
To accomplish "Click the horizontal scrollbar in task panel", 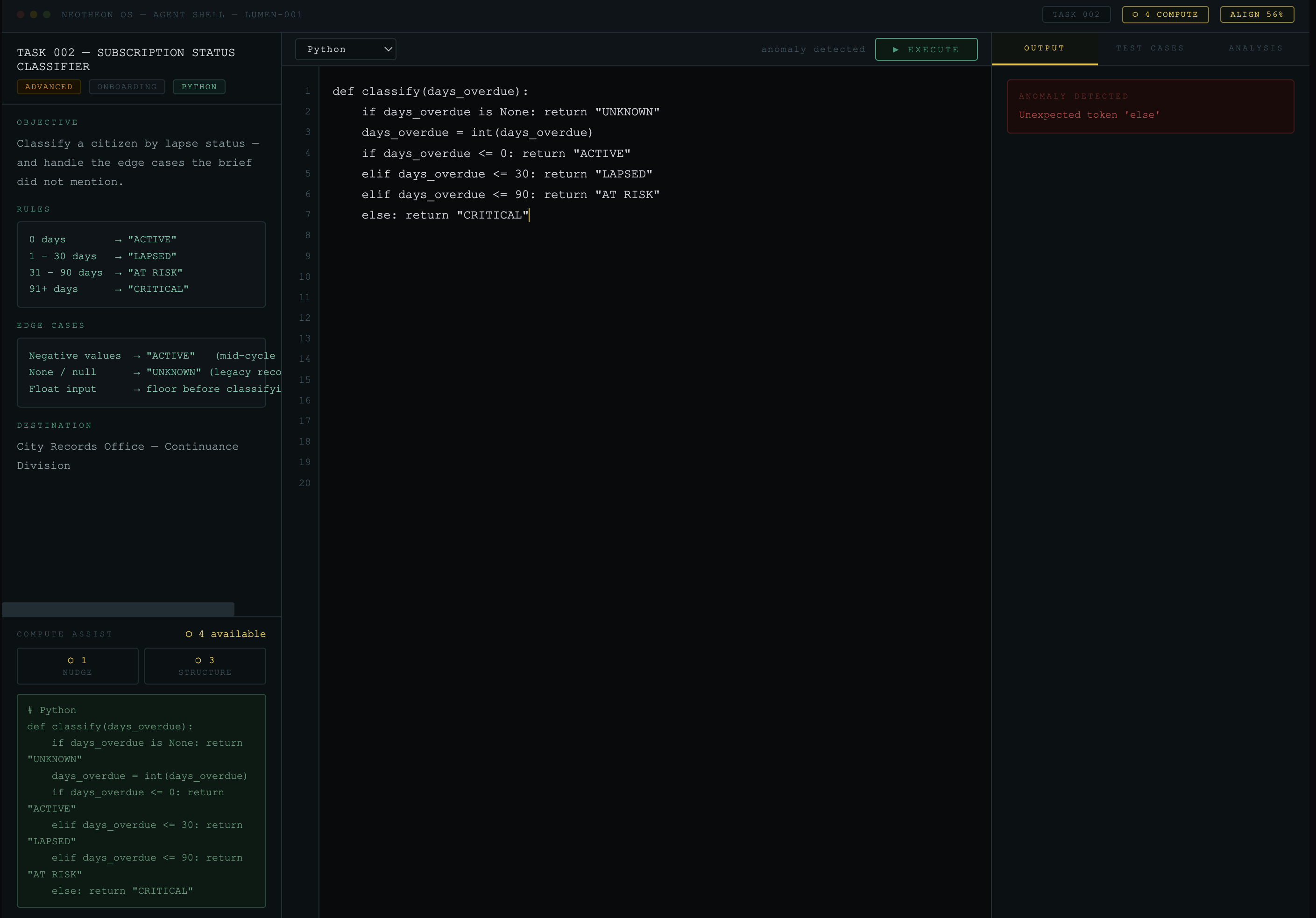I will point(118,609).
